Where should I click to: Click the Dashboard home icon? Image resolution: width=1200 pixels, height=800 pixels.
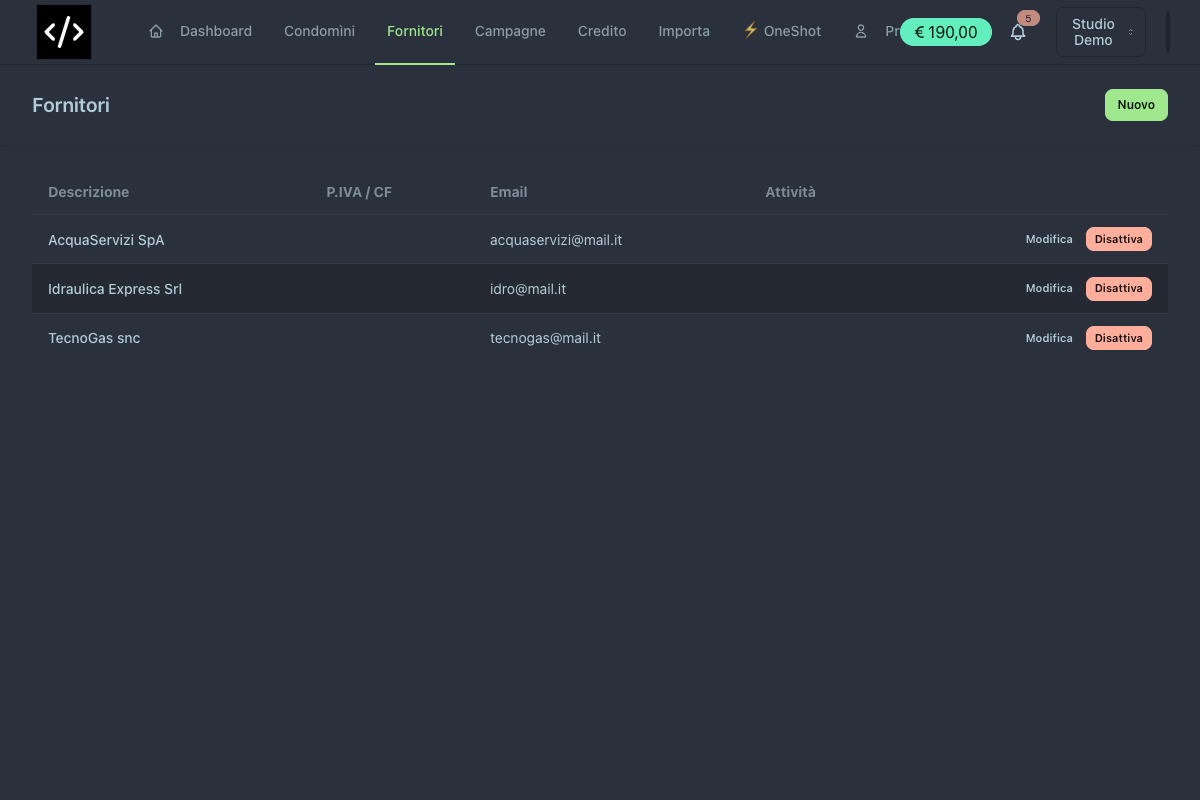click(156, 31)
